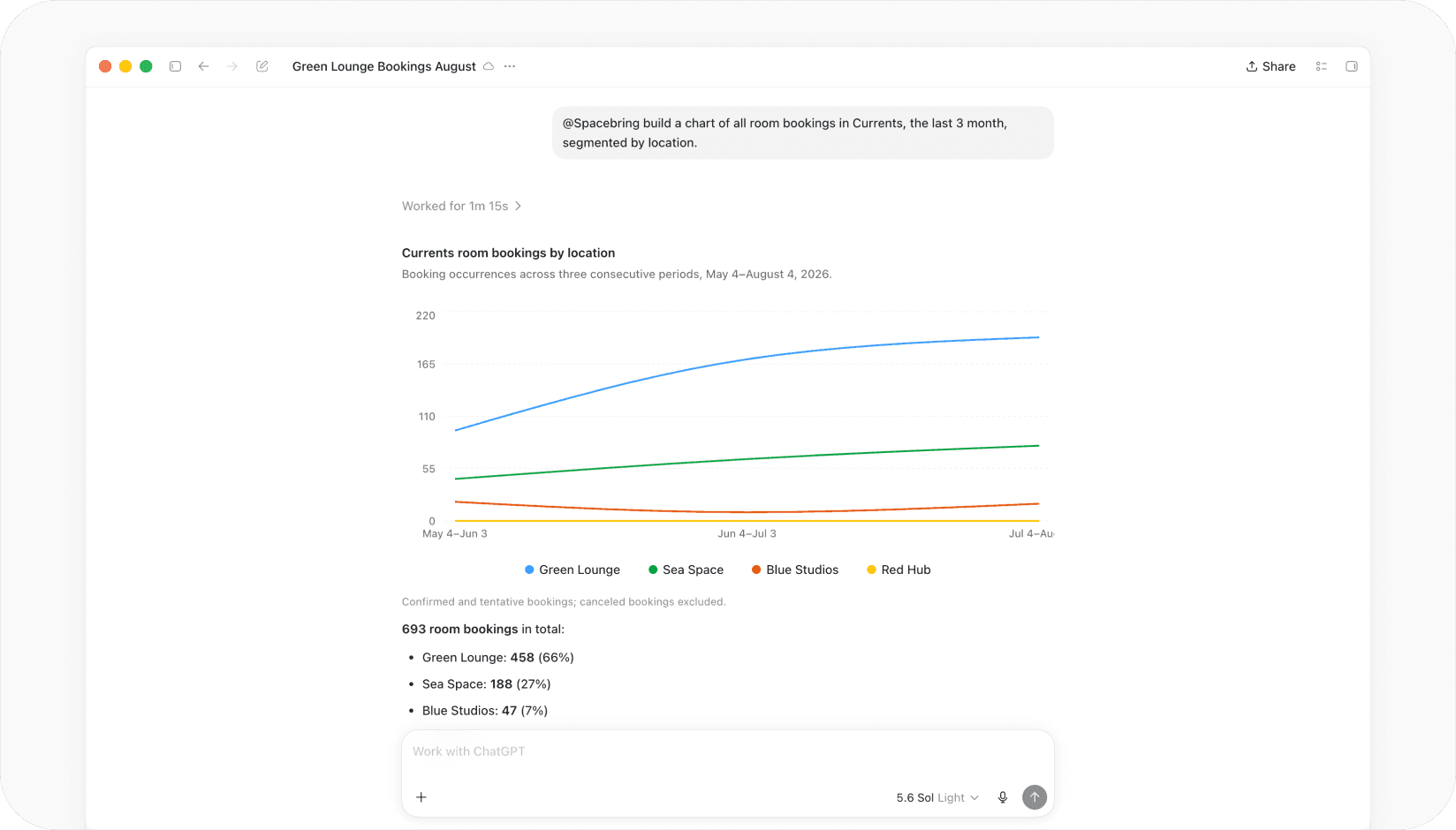Toggle Blue Studios legend series
Viewport: 1456px width, 830px height.
pyautogui.click(x=795, y=570)
